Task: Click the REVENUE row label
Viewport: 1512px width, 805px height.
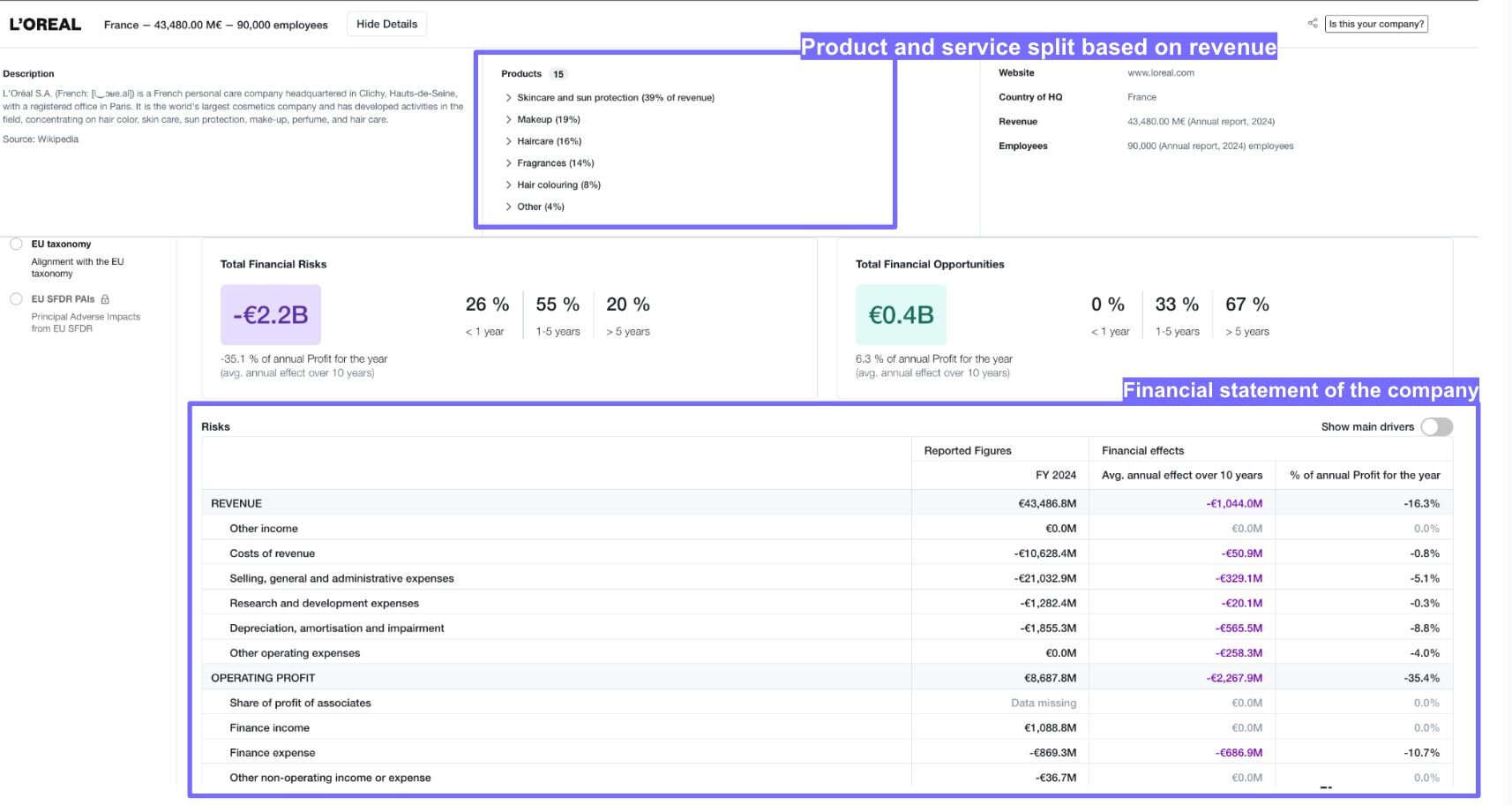Action: point(236,504)
